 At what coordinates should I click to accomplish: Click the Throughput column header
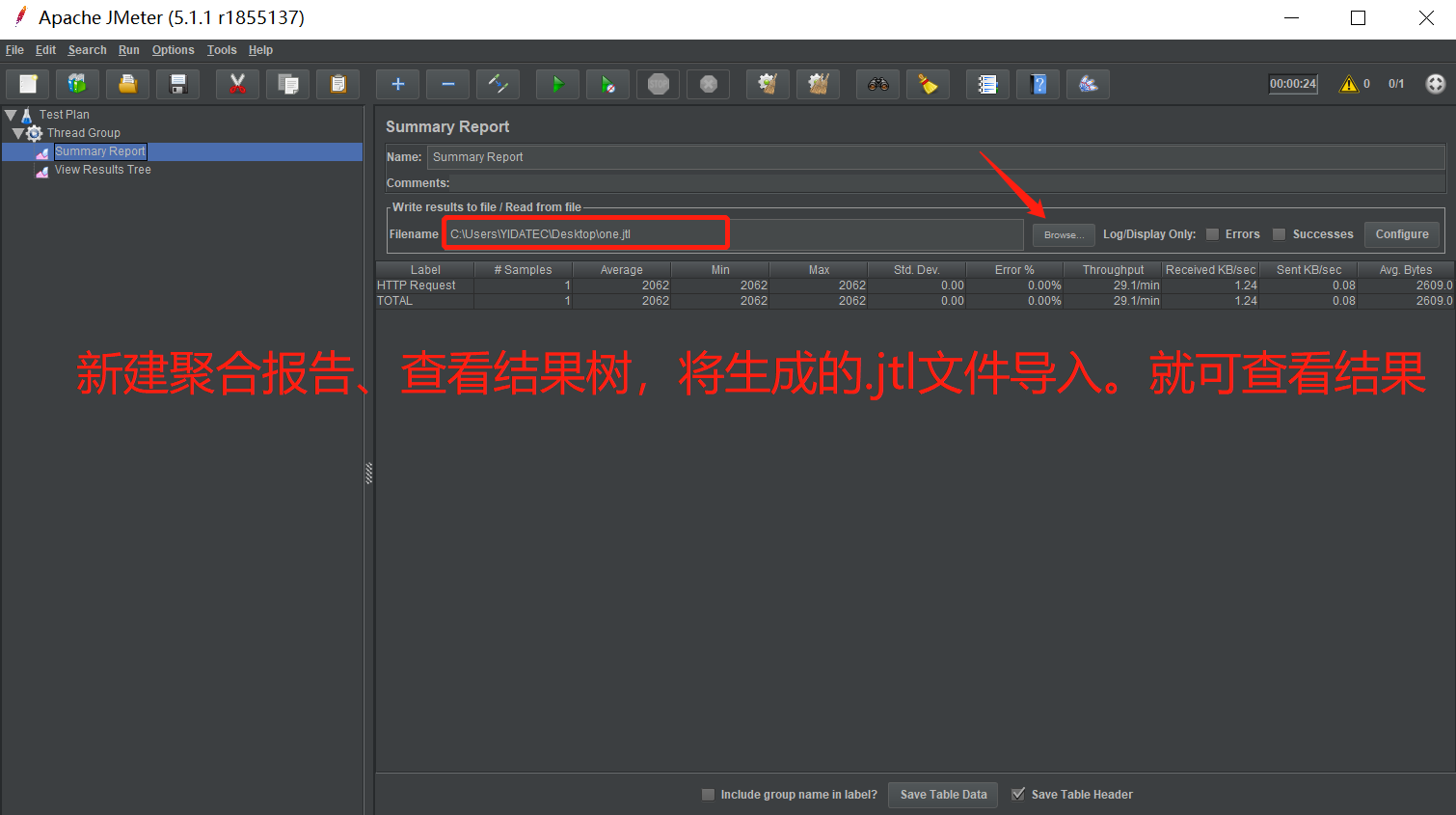[x=1113, y=270]
